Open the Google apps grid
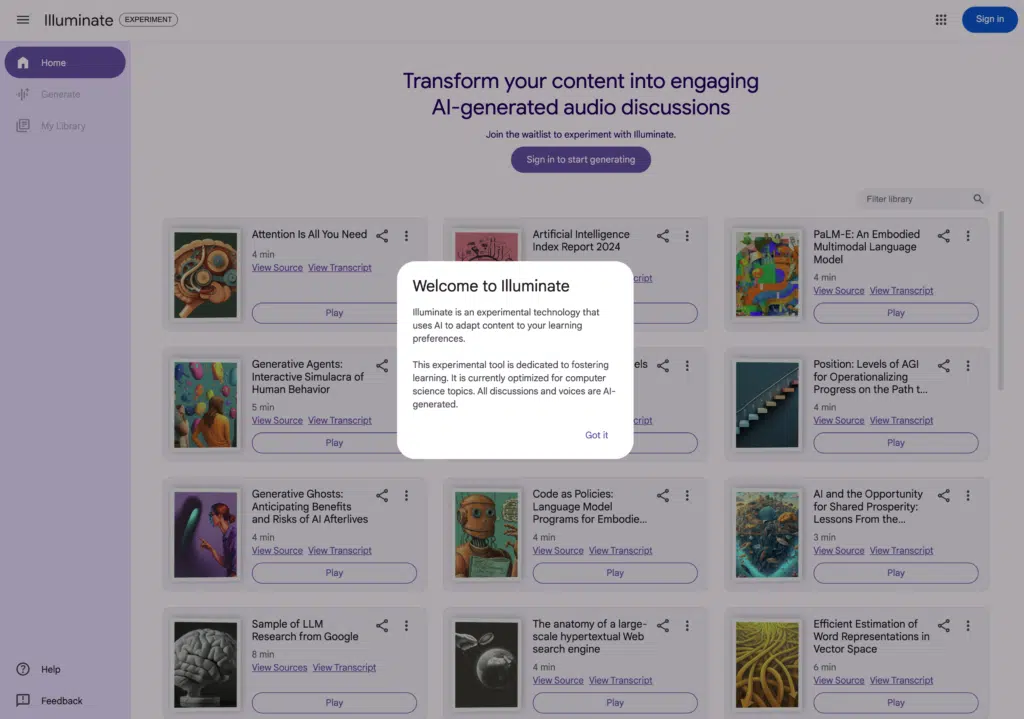1024x719 pixels. coord(940,20)
